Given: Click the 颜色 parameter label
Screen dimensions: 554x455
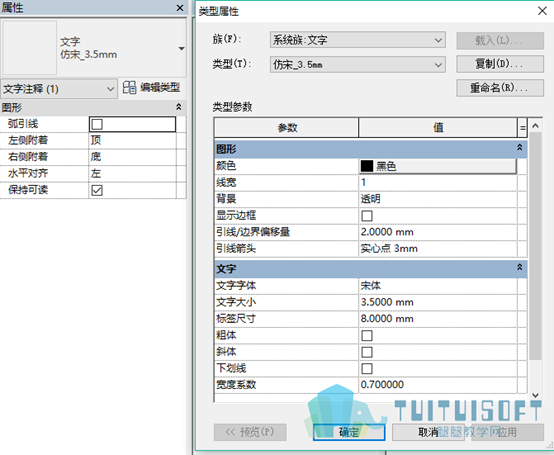Looking at the screenshot, I should (x=226, y=166).
